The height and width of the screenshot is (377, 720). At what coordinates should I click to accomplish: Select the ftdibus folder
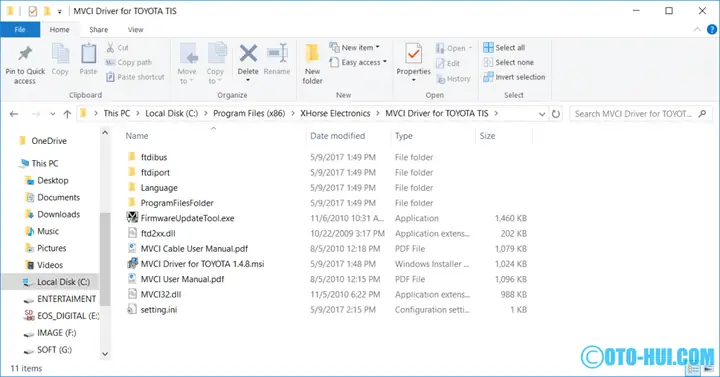(154, 157)
